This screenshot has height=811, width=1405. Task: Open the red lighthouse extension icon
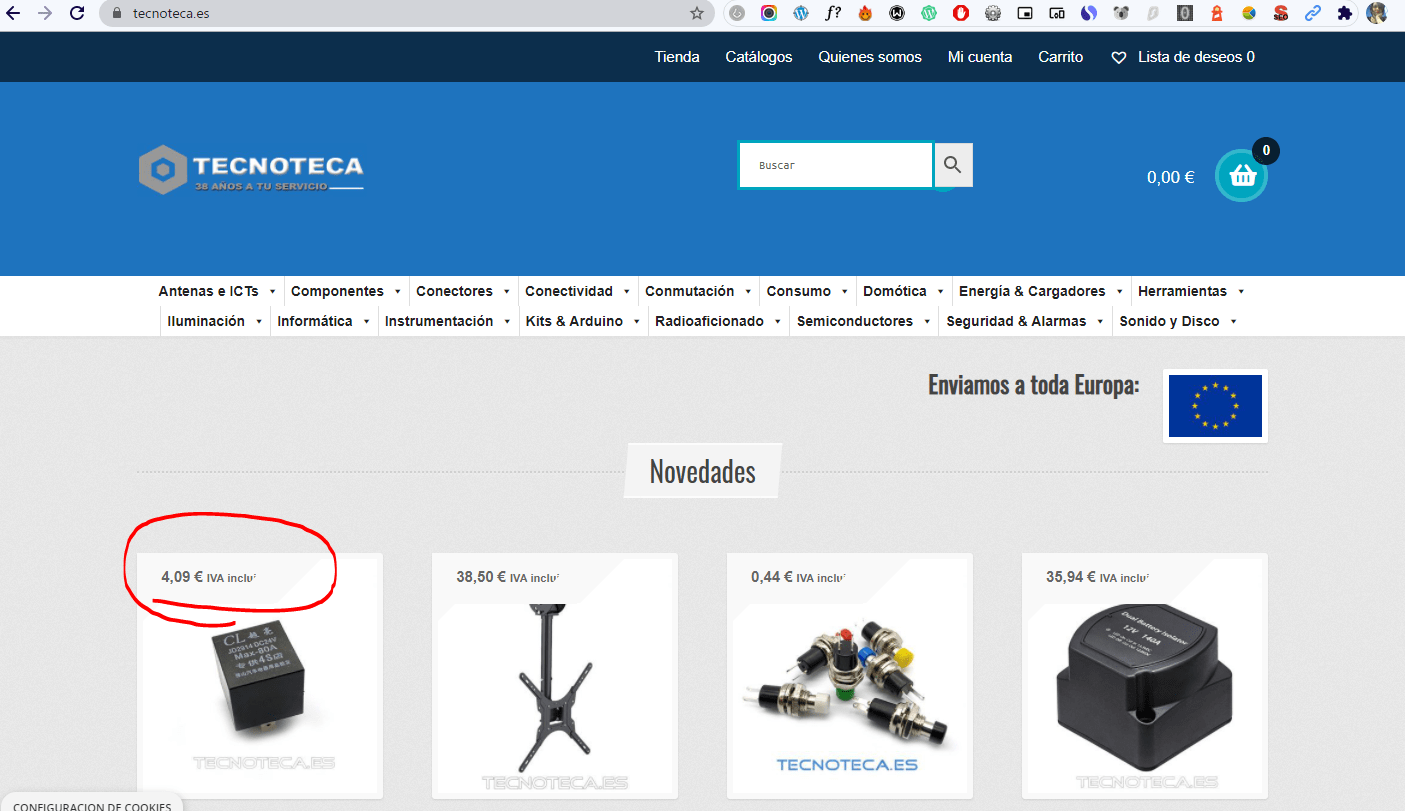[x=1217, y=13]
